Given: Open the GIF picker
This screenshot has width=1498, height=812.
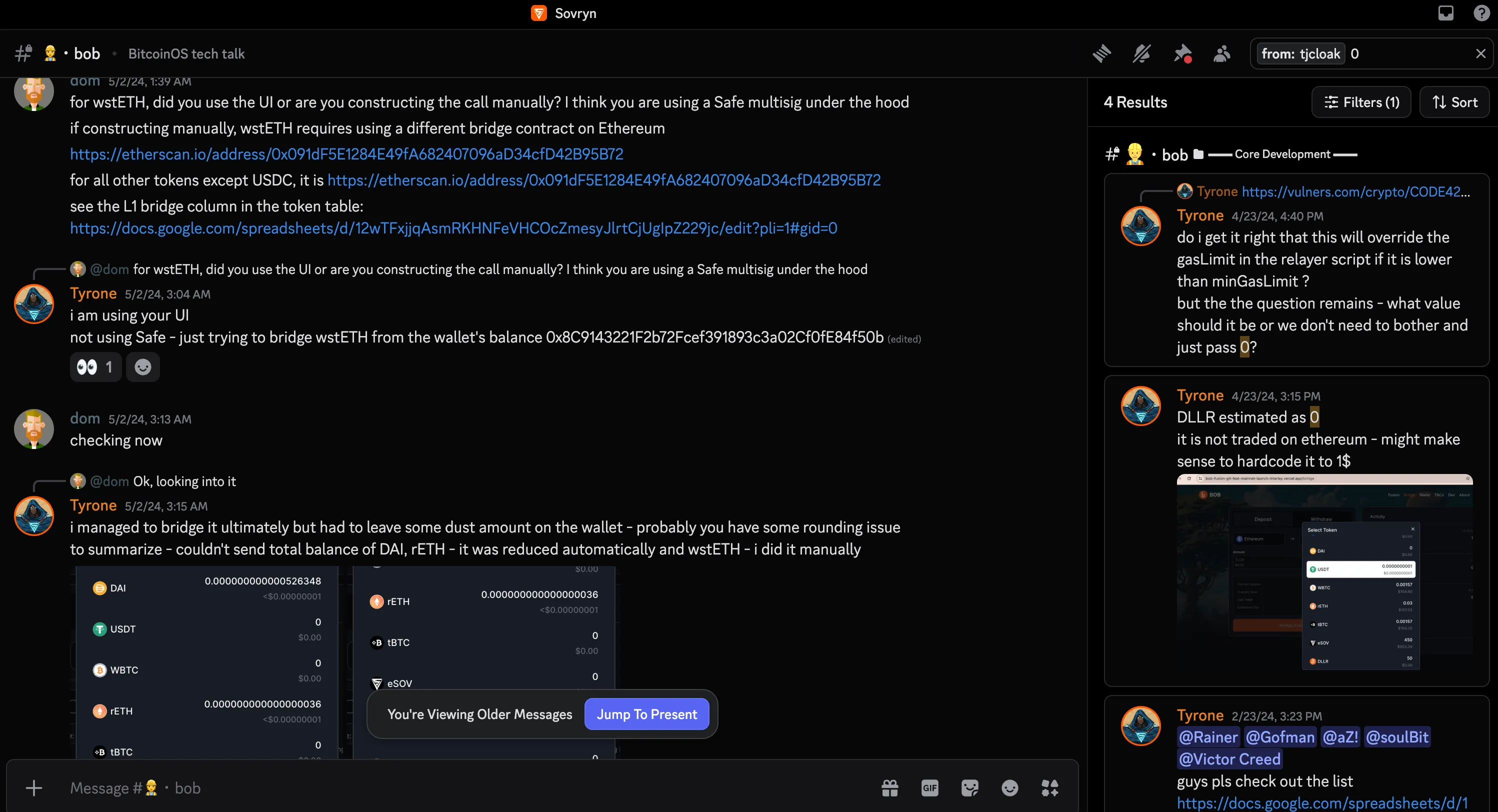Looking at the screenshot, I should 930,788.
